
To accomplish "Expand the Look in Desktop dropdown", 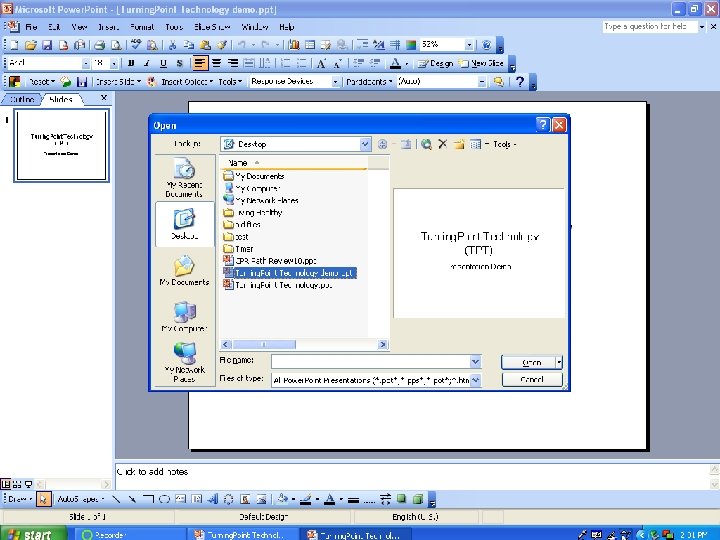I will [365, 144].
